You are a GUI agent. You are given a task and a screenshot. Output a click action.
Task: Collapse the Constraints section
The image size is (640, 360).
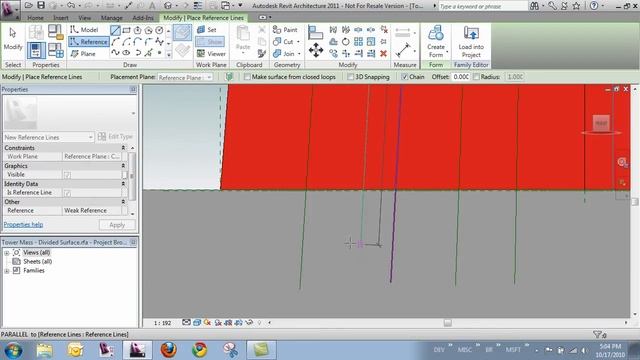123,148
